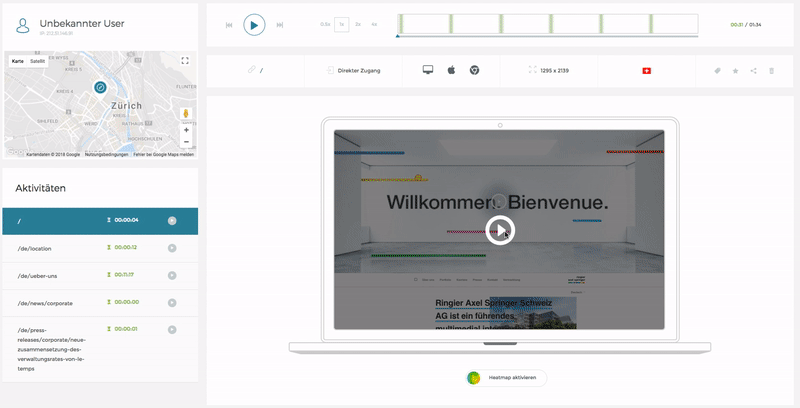The height and width of the screenshot is (408, 800).
Task: Skip to the next activity
Action: (x=280, y=24)
